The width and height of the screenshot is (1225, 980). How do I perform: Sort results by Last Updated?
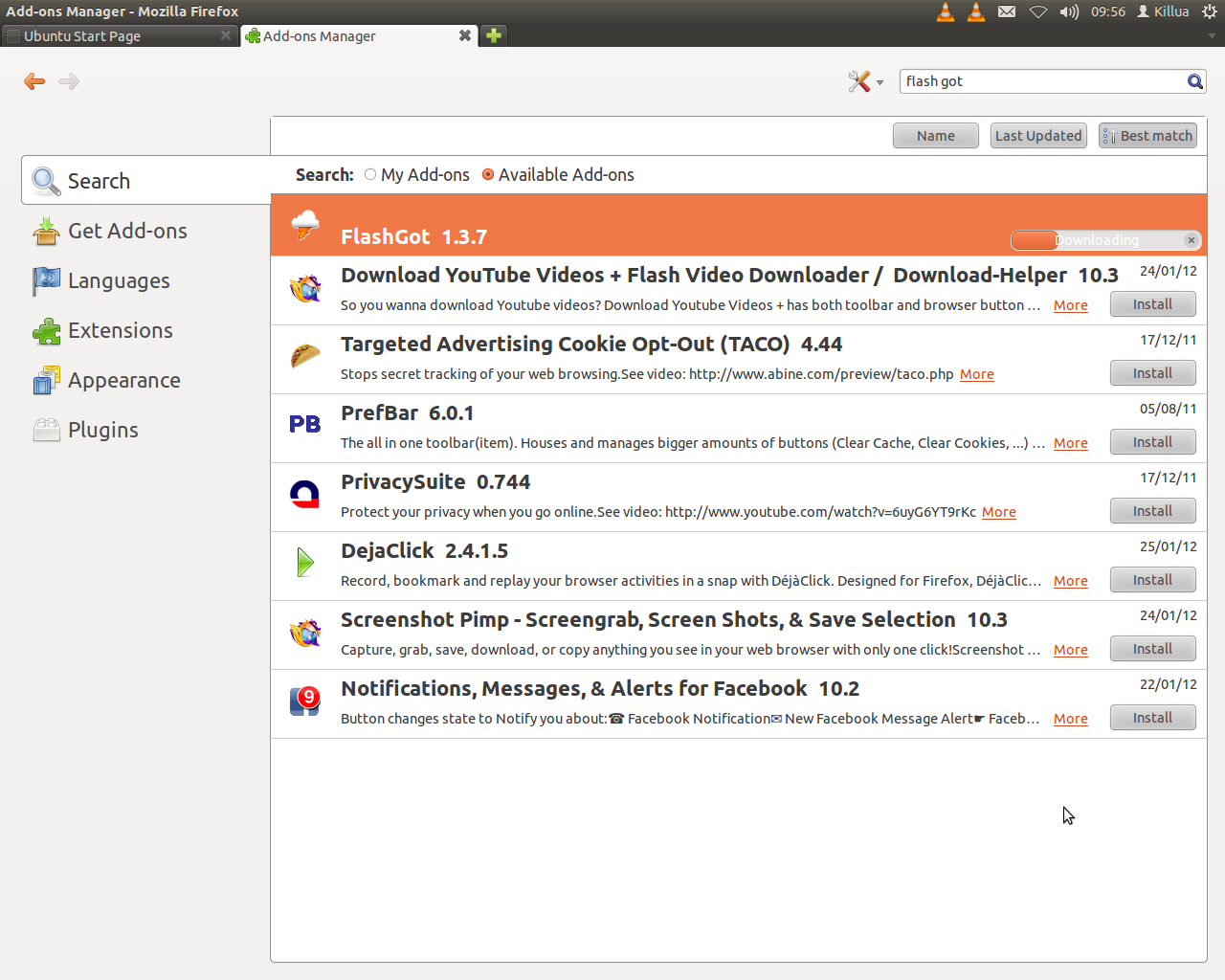pyautogui.click(x=1038, y=136)
